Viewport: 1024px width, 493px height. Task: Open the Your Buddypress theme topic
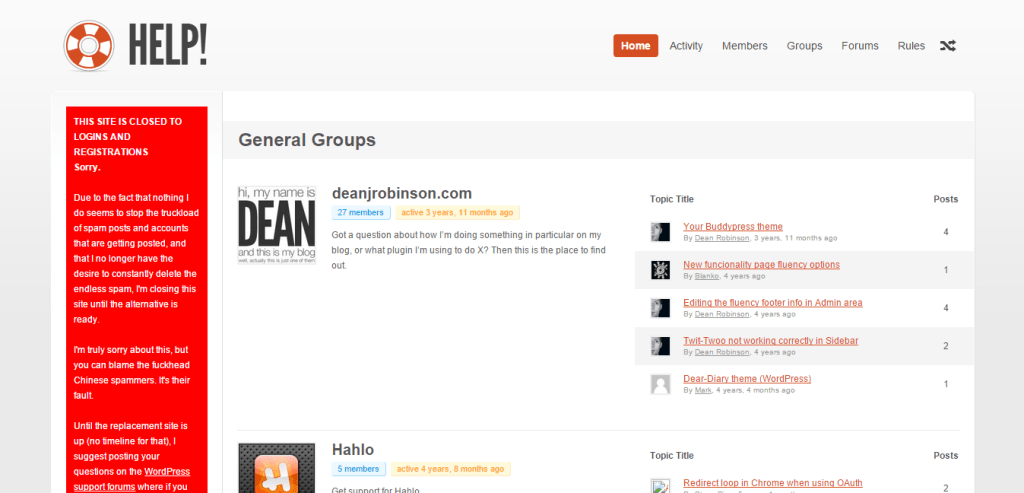[733, 227]
